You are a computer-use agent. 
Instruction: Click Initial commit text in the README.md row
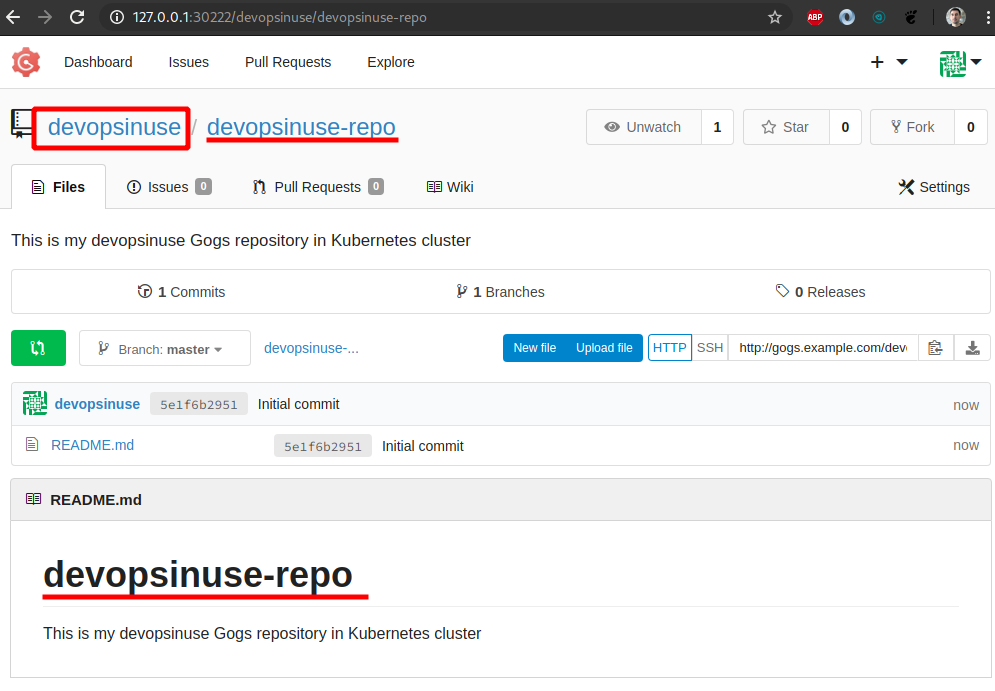pos(423,446)
